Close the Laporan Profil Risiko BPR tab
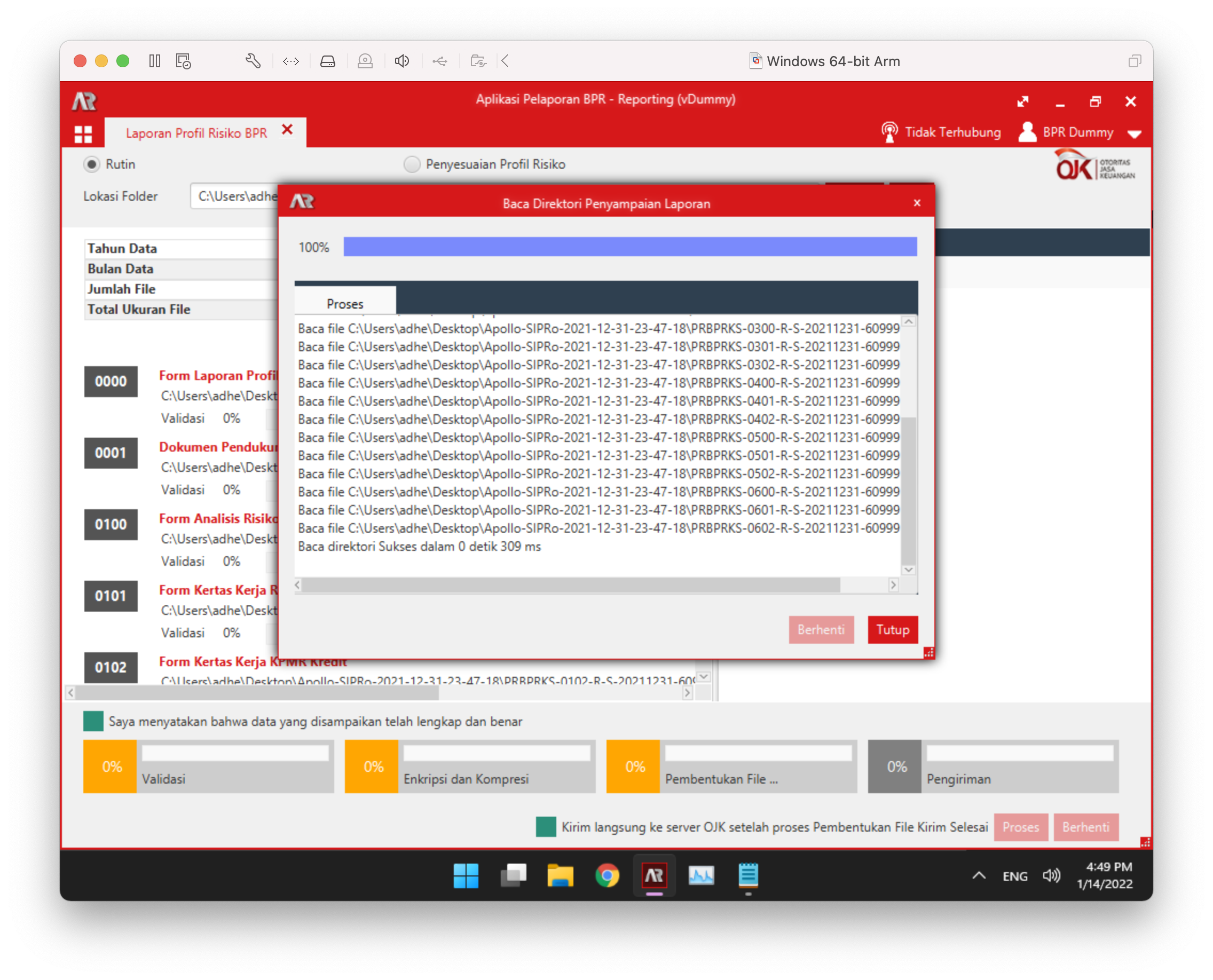 click(287, 130)
